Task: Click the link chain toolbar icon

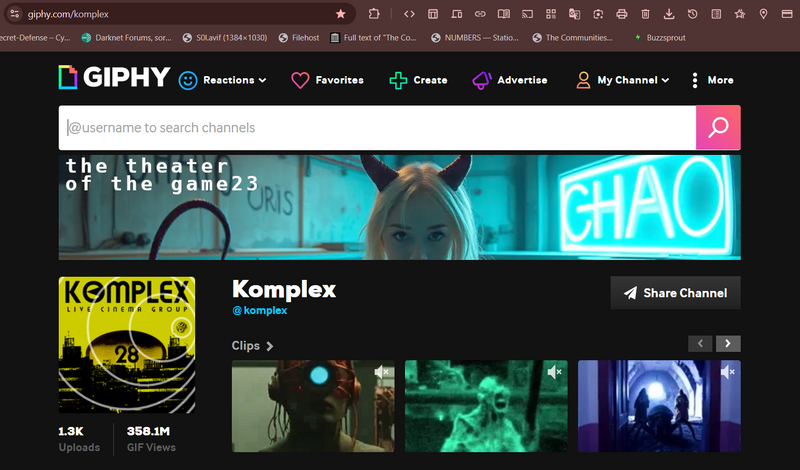Action: (480, 14)
